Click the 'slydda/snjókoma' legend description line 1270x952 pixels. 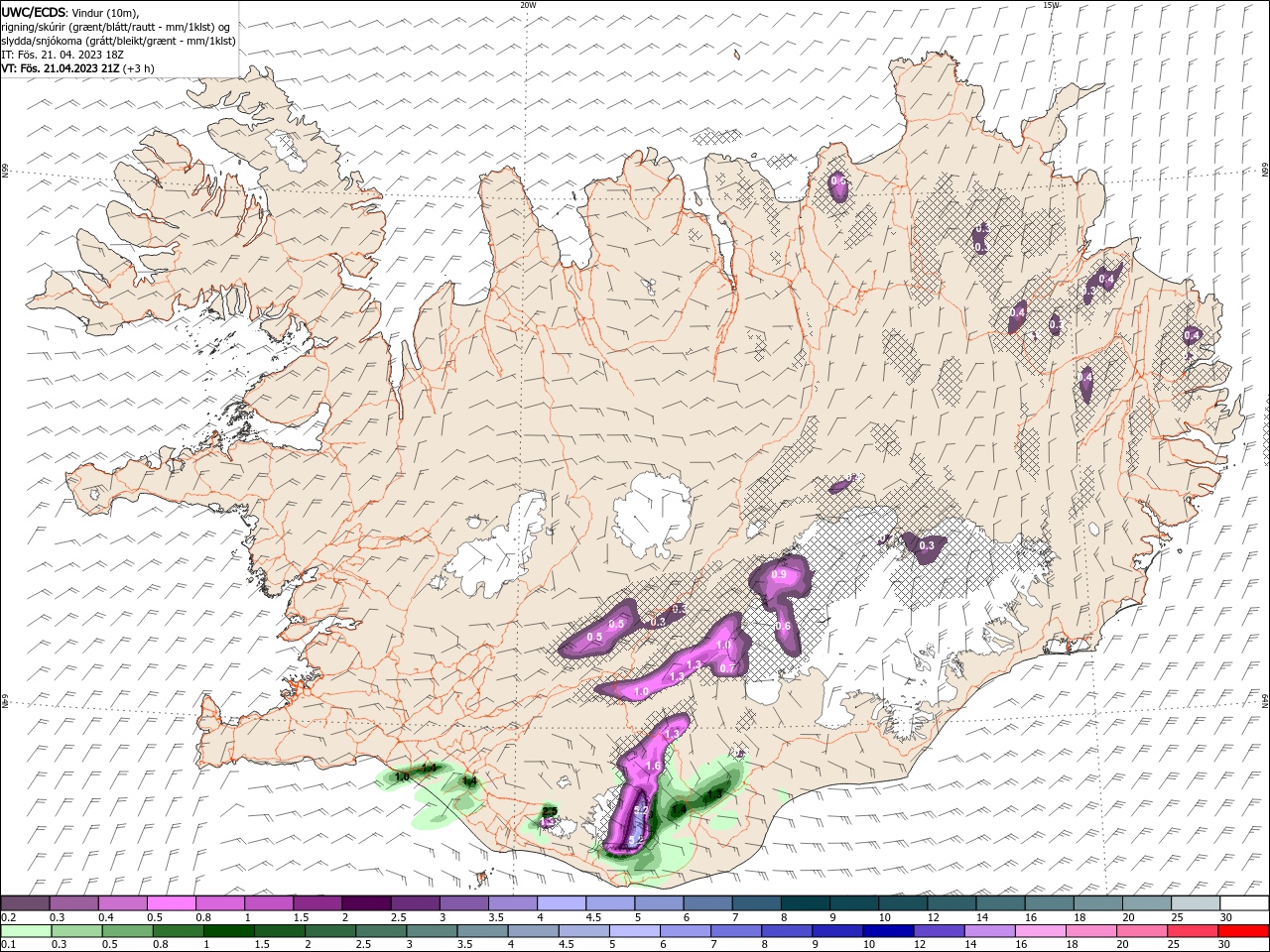(118, 41)
